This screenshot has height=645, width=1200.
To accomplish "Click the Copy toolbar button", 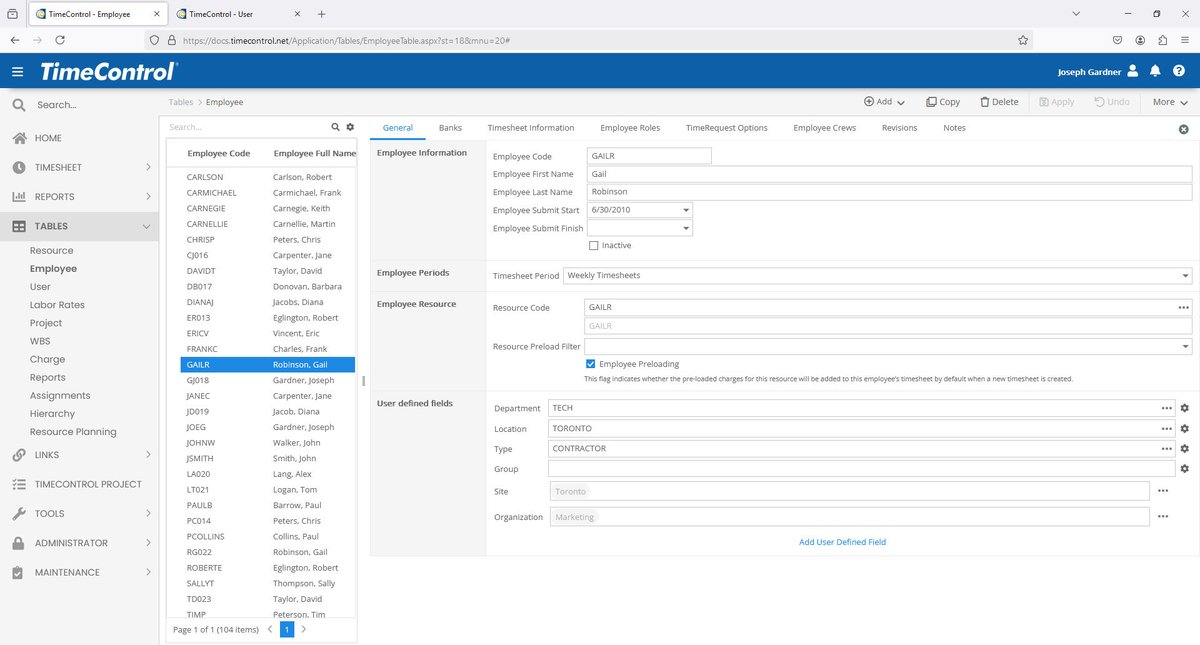I will [942, 102].
